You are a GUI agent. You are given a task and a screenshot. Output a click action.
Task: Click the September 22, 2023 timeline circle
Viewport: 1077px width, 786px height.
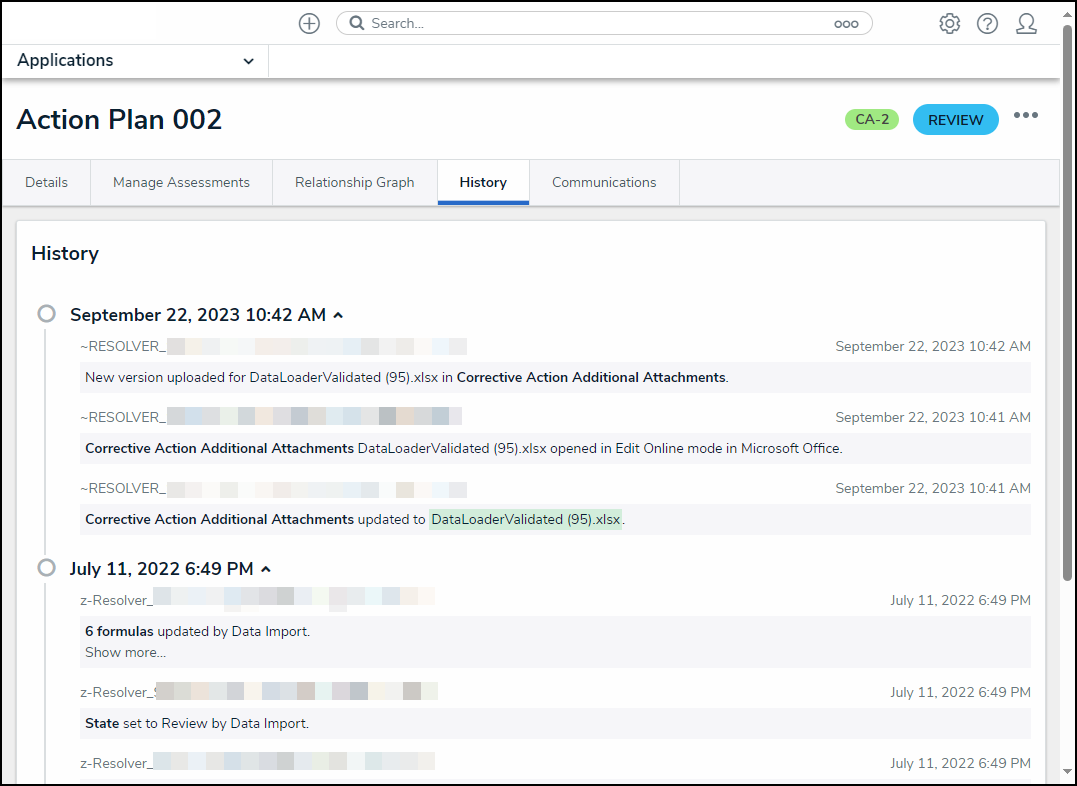(46, 314)
